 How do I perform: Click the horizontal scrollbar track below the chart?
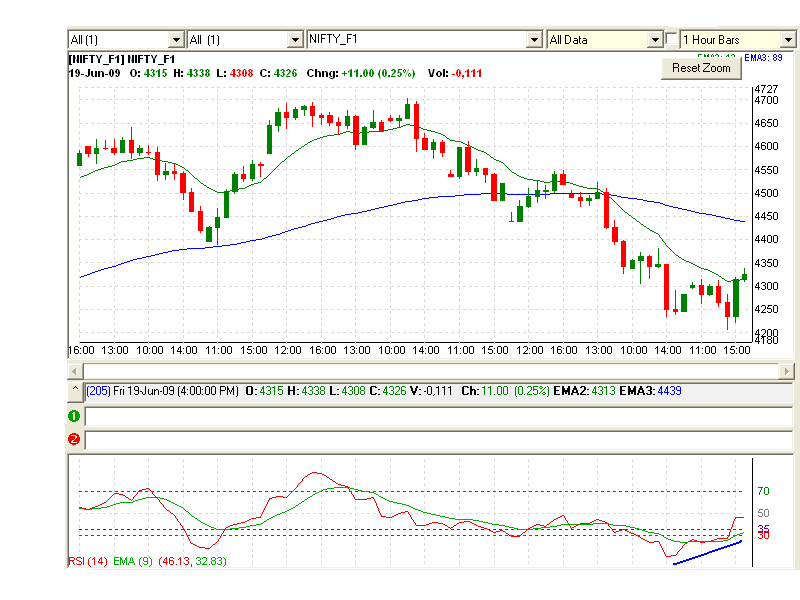tap(431, 371)
